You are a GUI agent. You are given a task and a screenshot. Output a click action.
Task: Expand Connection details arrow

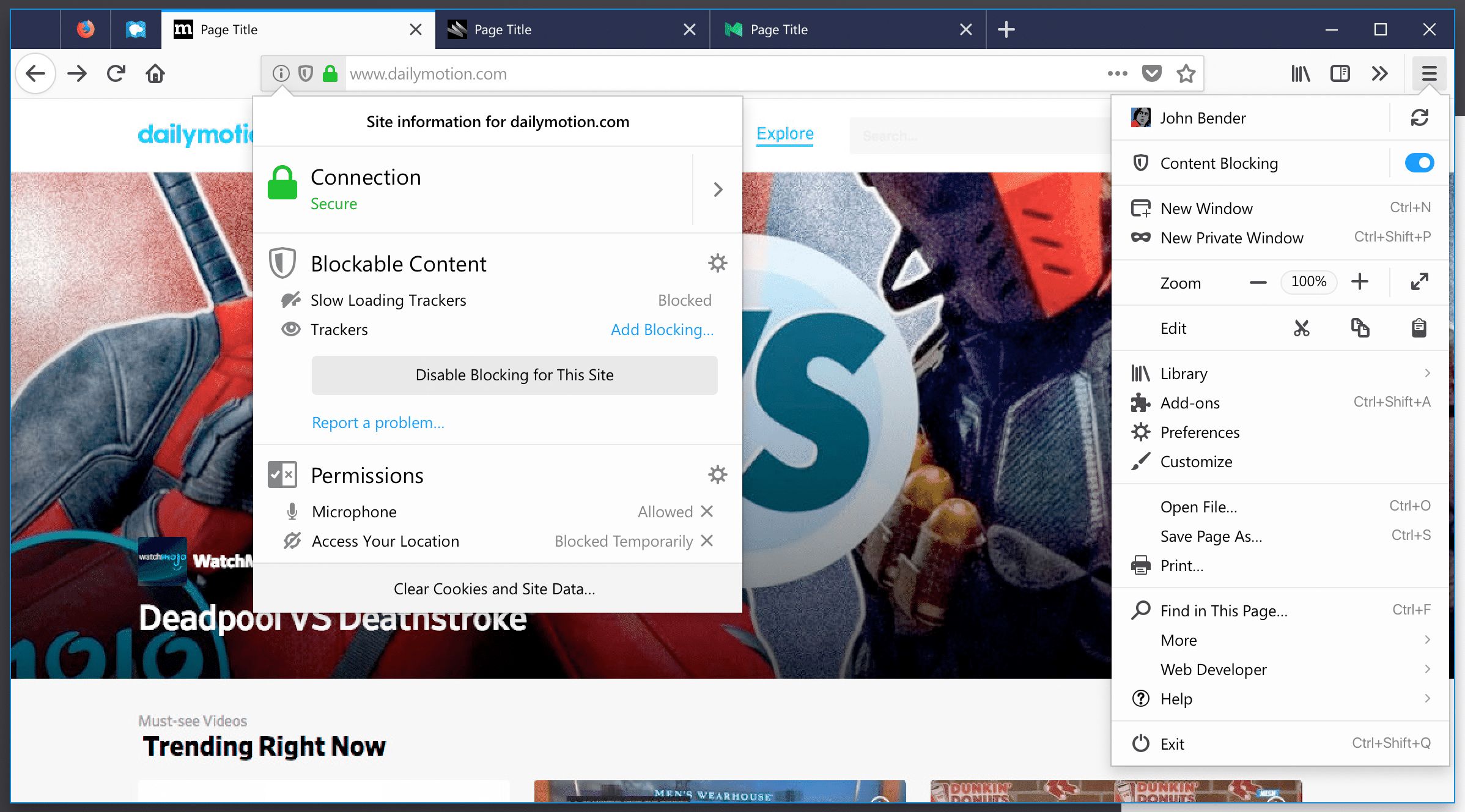[x=718, y=190]
